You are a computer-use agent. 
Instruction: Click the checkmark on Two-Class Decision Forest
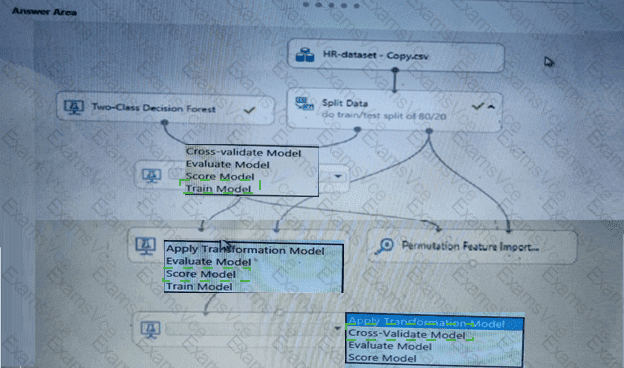tap(250, 110)
